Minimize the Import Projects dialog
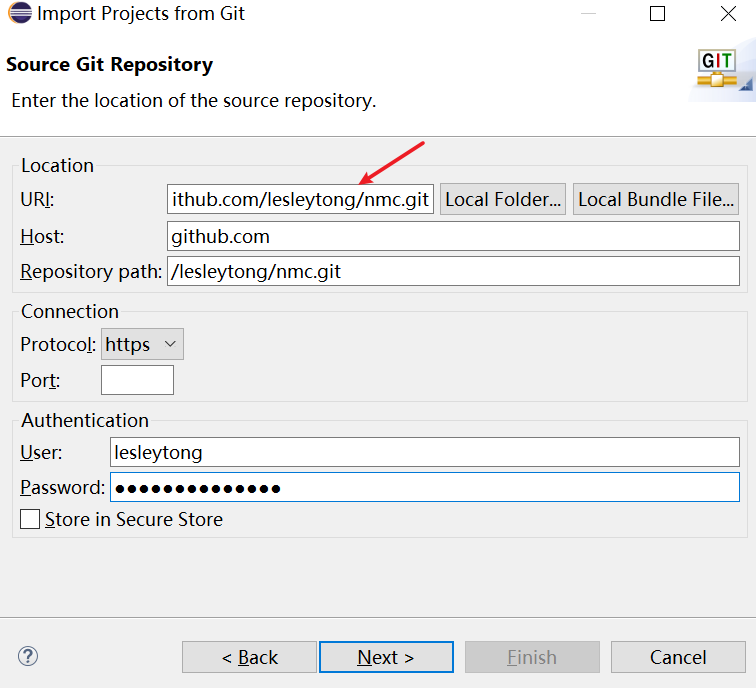Viewport: 756px width, 688px height. coord(588,13)
